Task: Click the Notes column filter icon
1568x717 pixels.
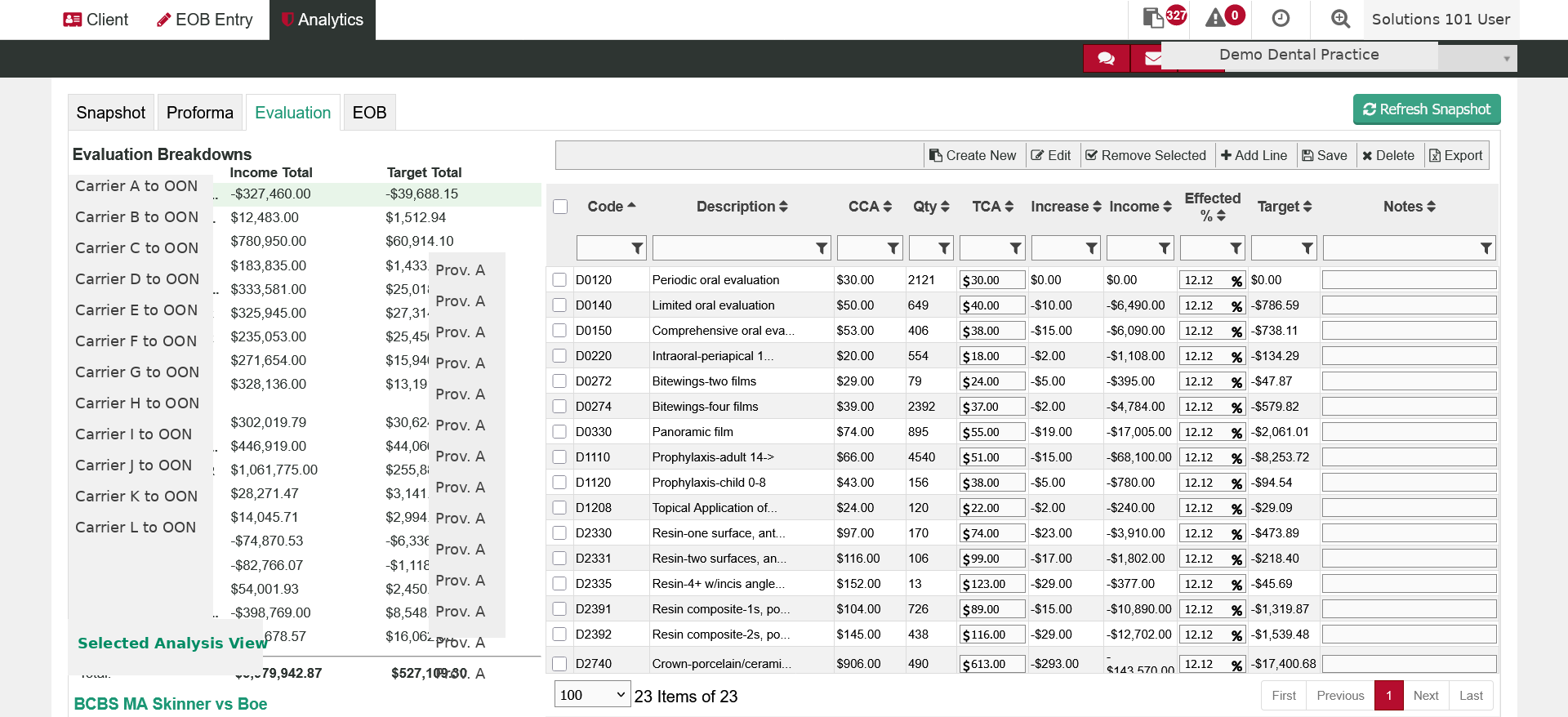Action: (1486, 248)
